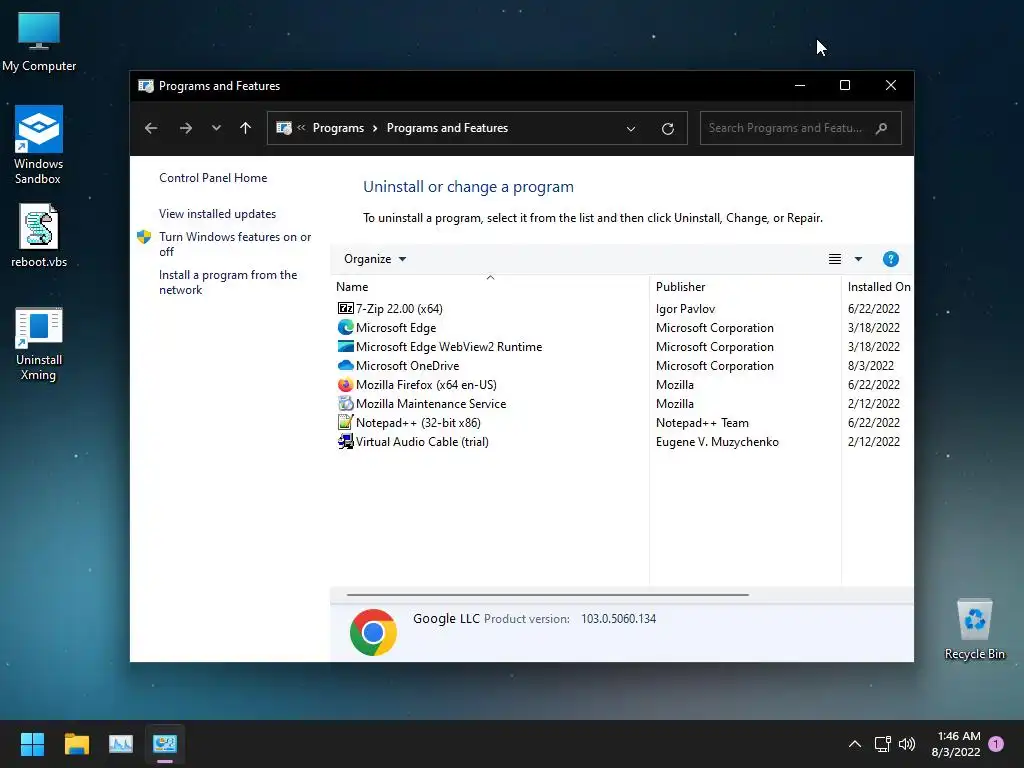Click the Notepad++ icon in list

pos(345,423)
